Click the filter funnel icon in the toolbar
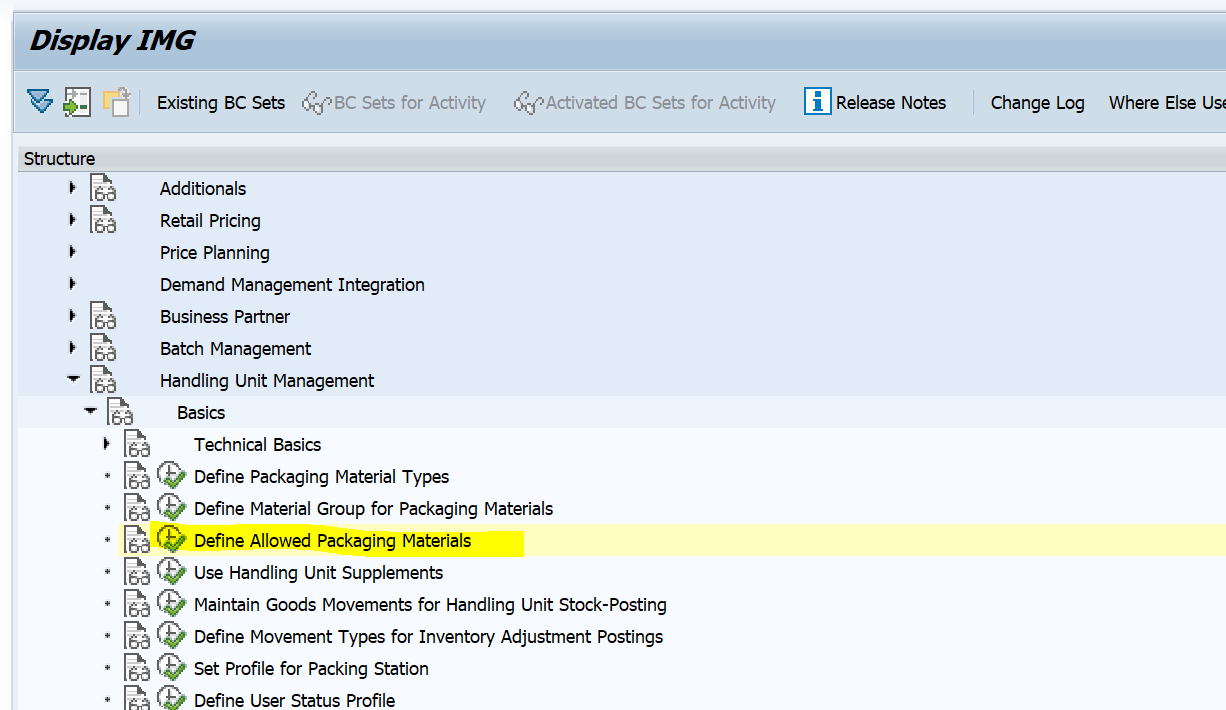Viewport: 1226px width, 710px height. pyautogui.click(x=39, y=102)
